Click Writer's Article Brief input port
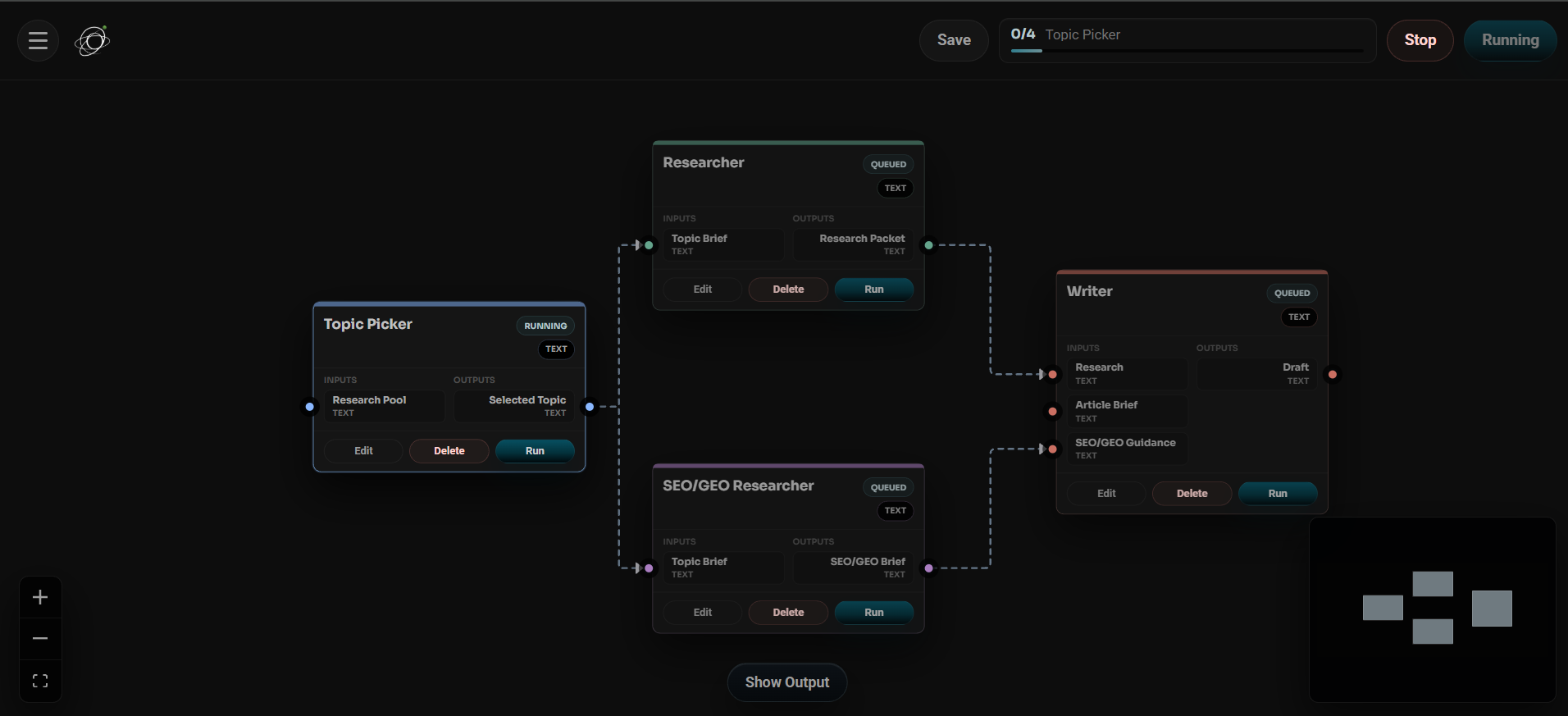Viewport: 1568px width, 716px height. point(1052,412)
